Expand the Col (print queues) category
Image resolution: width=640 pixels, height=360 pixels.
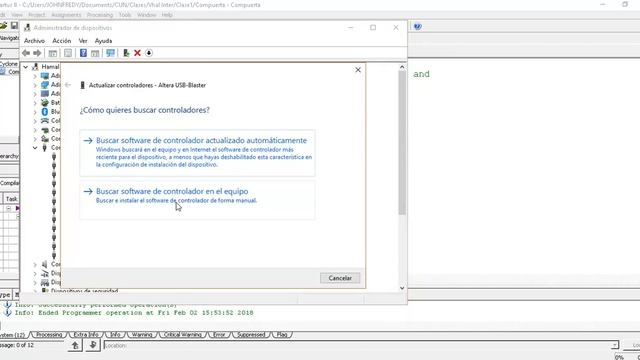click(35, 121)
